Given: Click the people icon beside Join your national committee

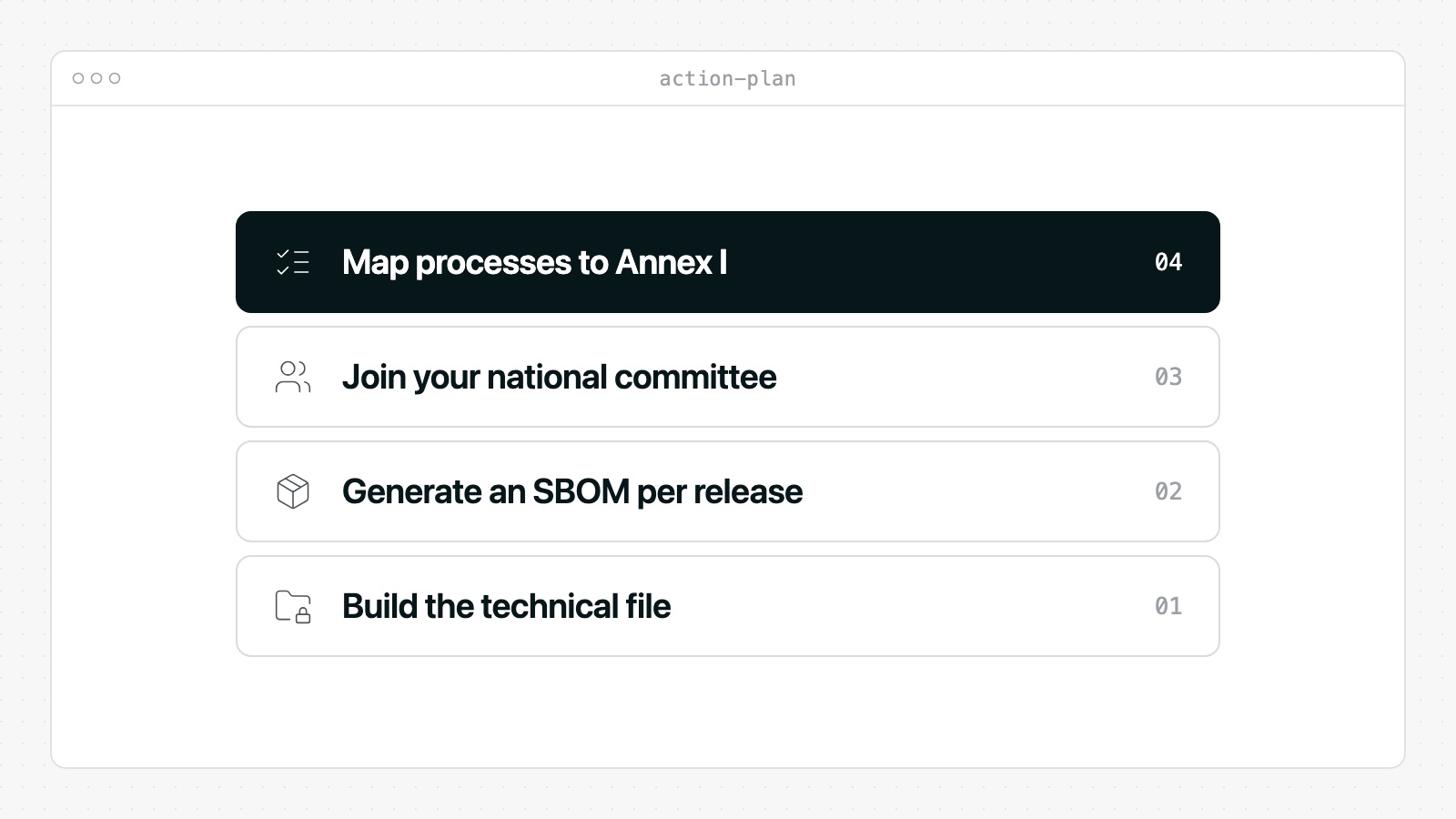Looking at the screenshot, I should click(x=293, y=377).
